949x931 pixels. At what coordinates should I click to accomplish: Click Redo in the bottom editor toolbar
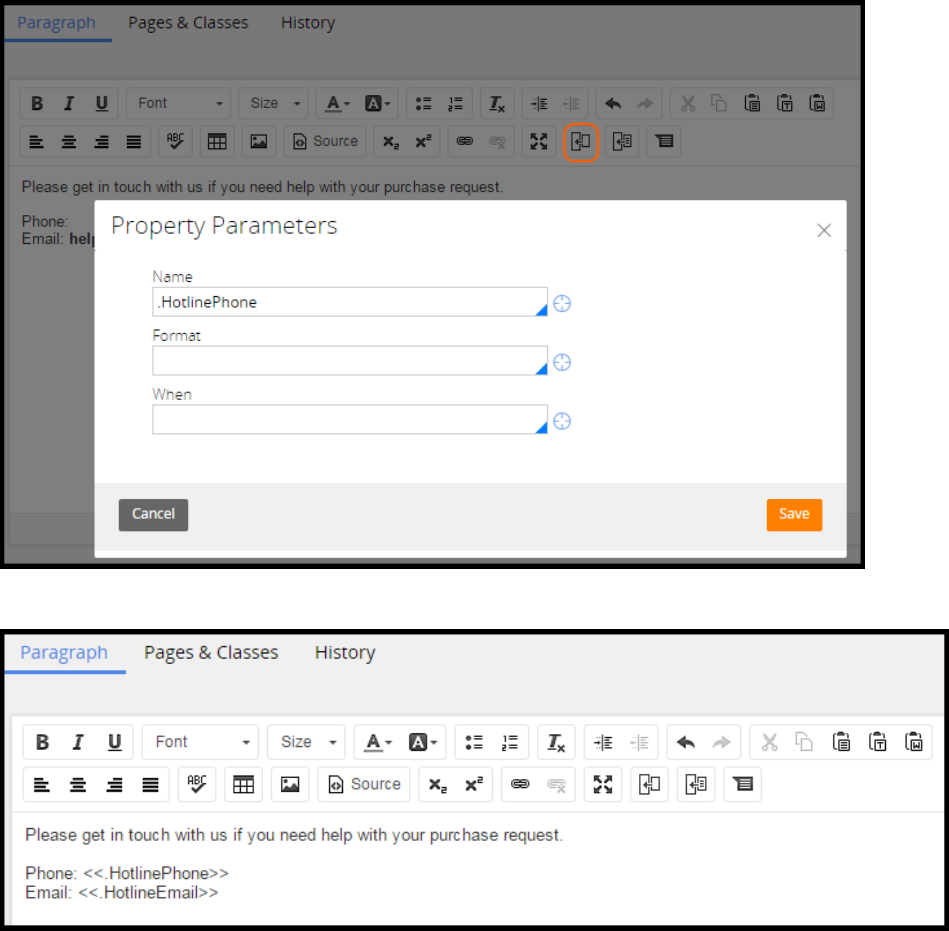(x=721, y=742)
